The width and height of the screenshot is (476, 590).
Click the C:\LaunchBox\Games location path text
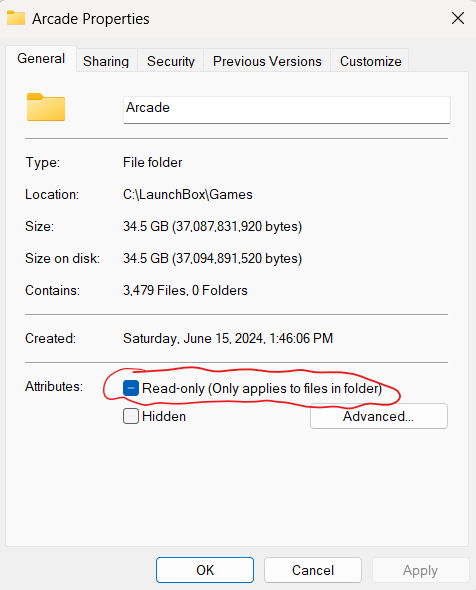[x=187, y=195]
